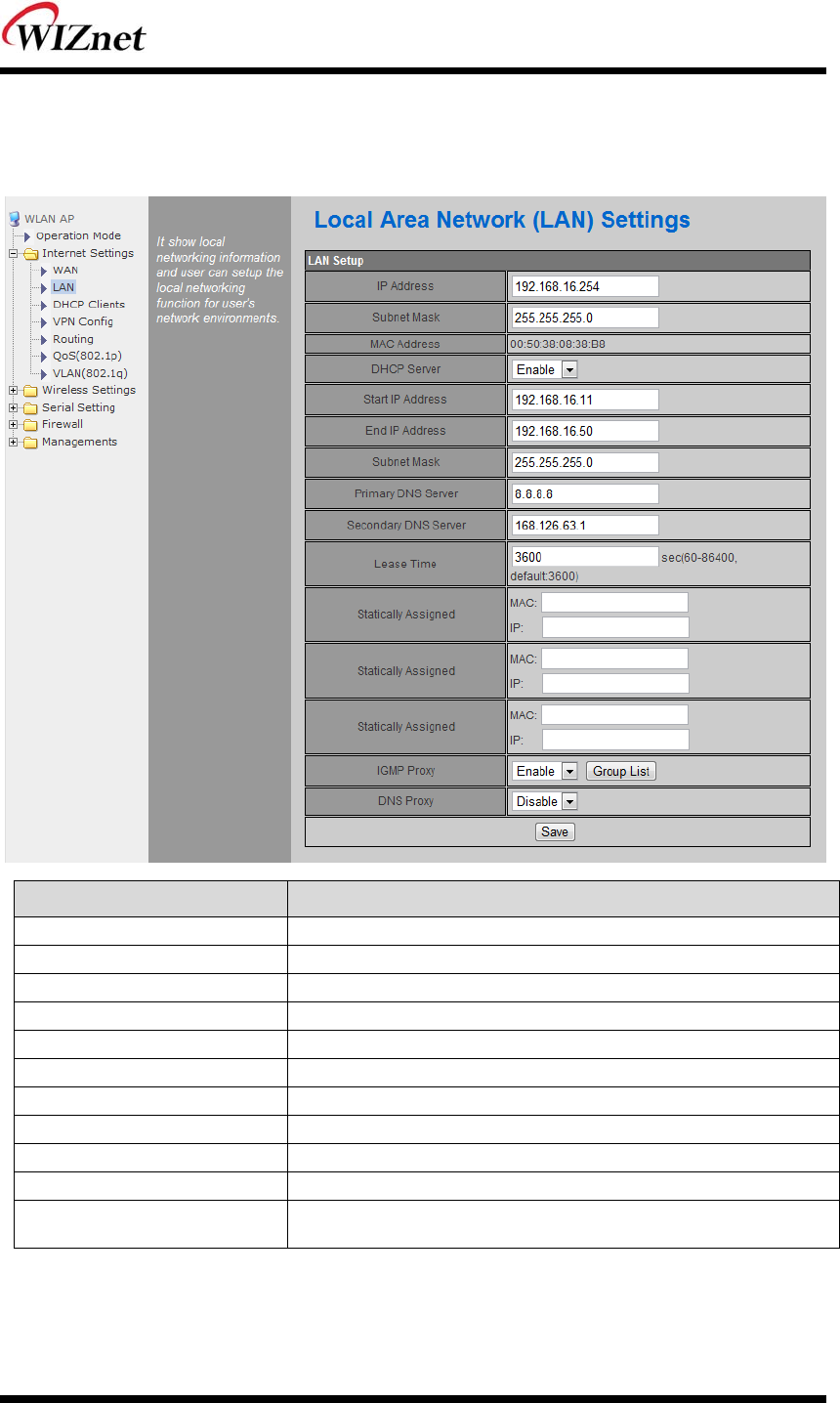Click the arrow icon beside VPN Config

coord(44,321)
